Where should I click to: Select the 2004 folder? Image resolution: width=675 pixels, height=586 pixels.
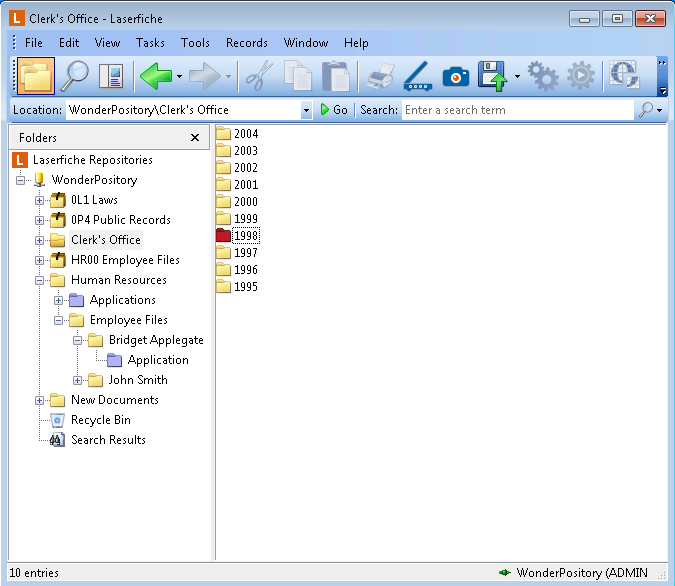237,134
